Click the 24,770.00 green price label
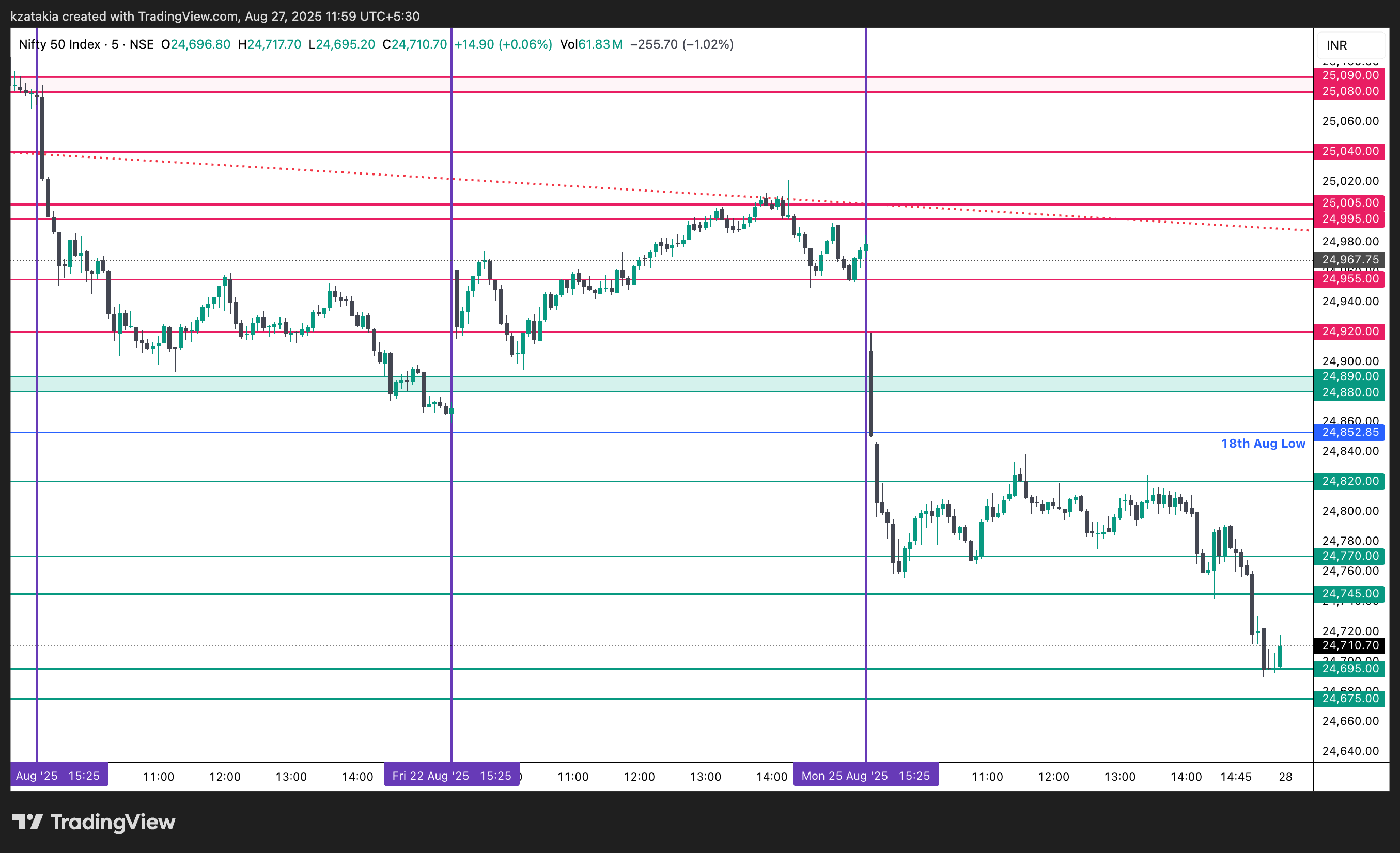Screen dimensions: 1400x853 [x=1349, y=557]
